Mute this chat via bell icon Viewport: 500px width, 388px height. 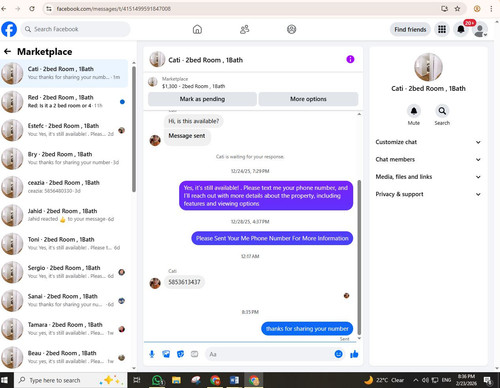coord(414,111)
